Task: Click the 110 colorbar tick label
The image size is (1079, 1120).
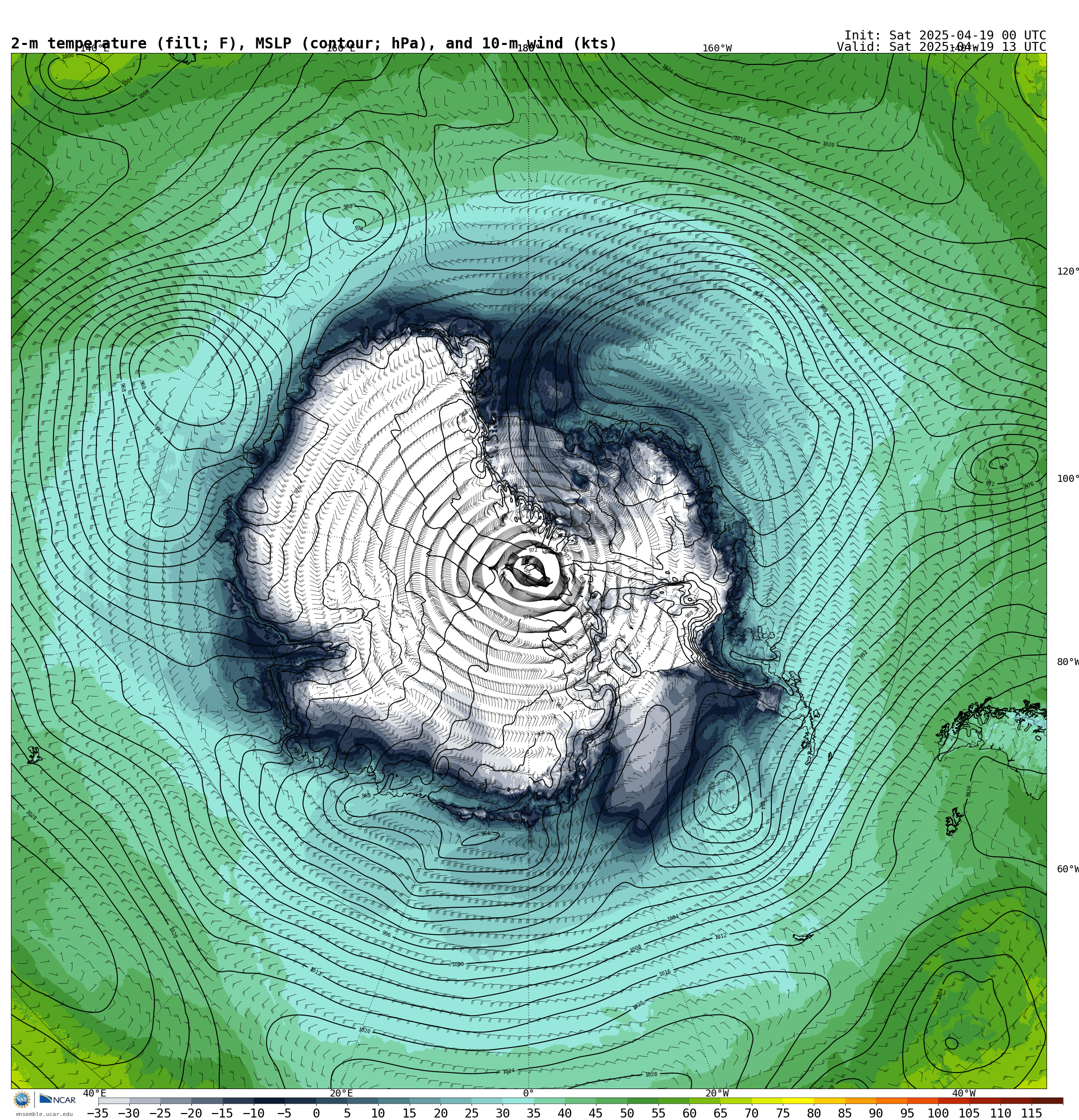Action: coord(1001,1114)
